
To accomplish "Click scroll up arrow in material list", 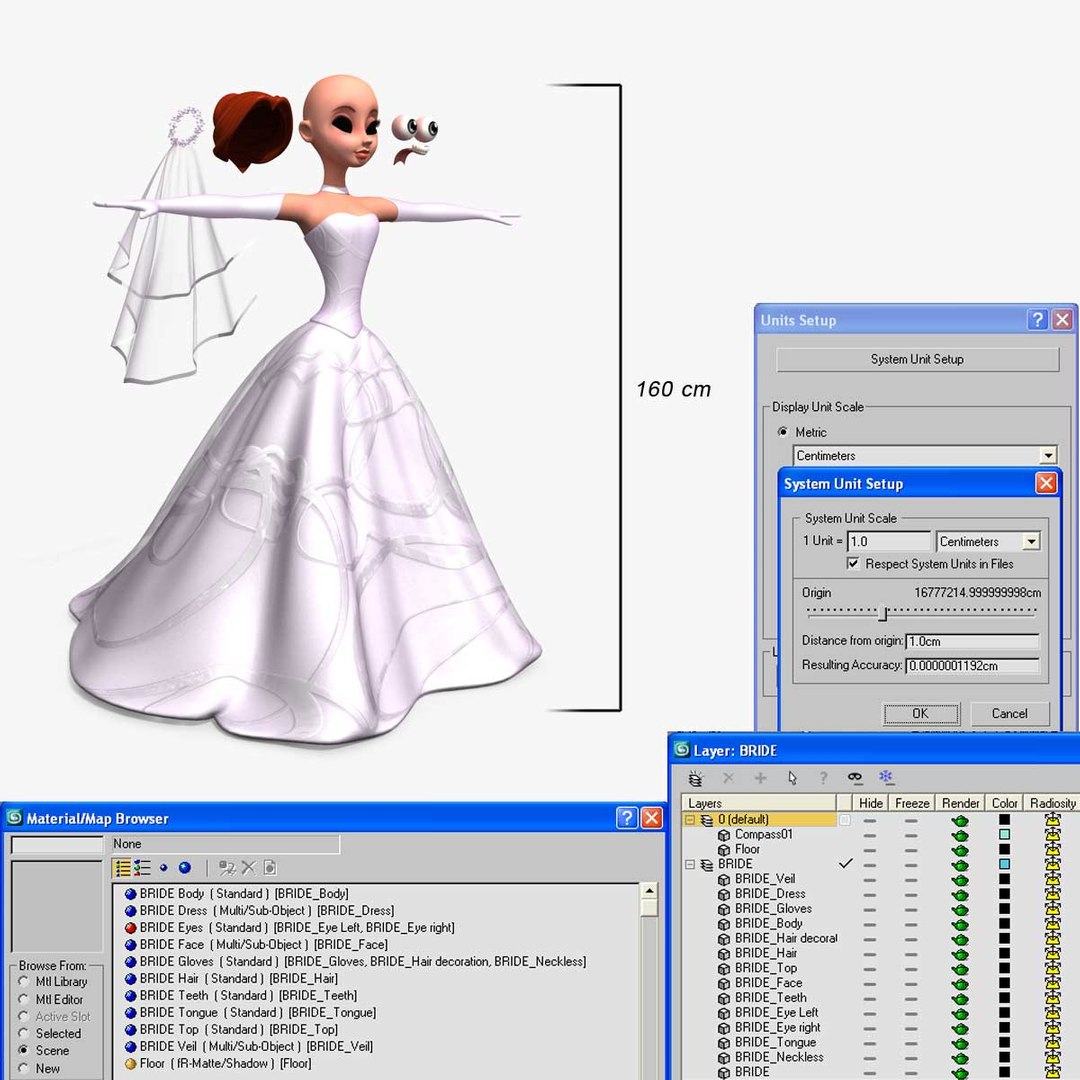I will point(648,891).
